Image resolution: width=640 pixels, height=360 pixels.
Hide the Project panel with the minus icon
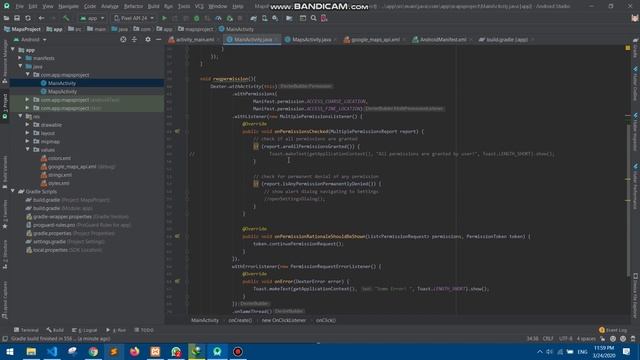[159, 40]
